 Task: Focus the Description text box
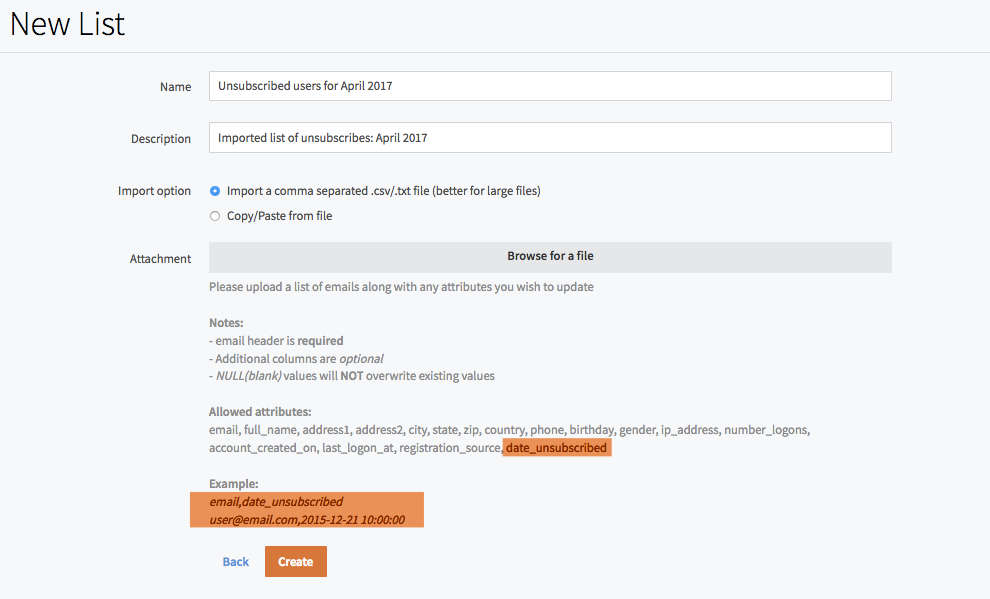550,138
